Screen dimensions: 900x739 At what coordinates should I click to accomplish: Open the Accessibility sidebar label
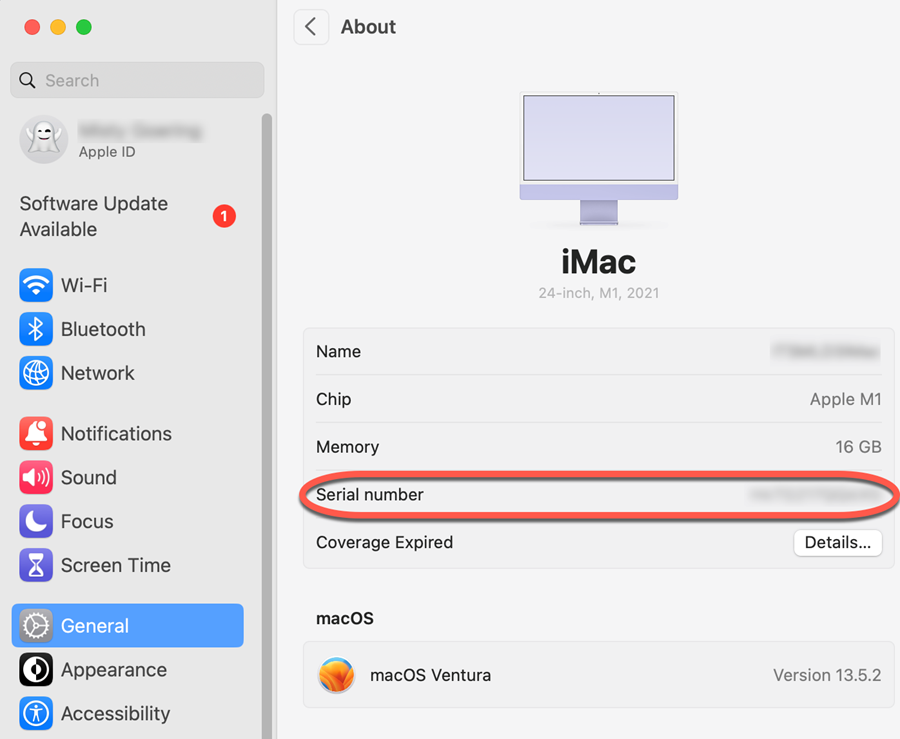(x=115, y=714)
